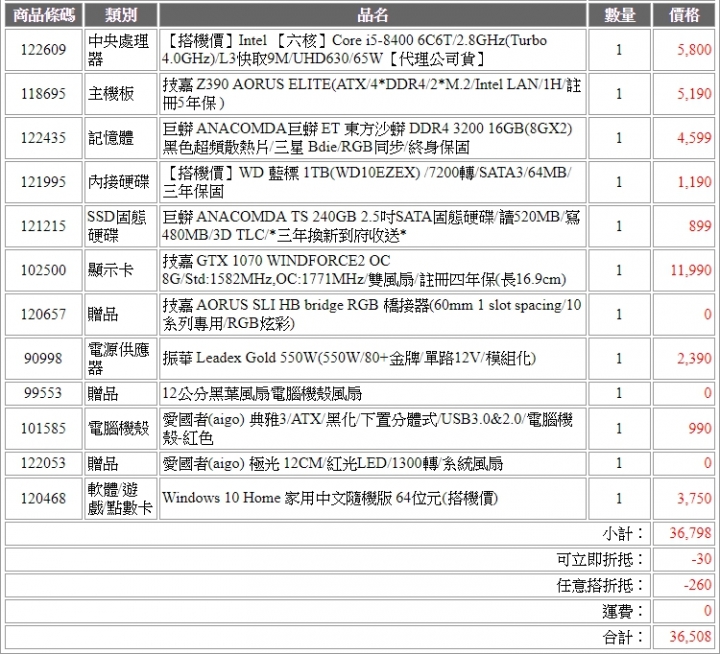Click the 技嘉 GTX 1070 WINDFORCE2 product name
The height and width of the screenshot is (654, 720).
[x=364, y=270]
